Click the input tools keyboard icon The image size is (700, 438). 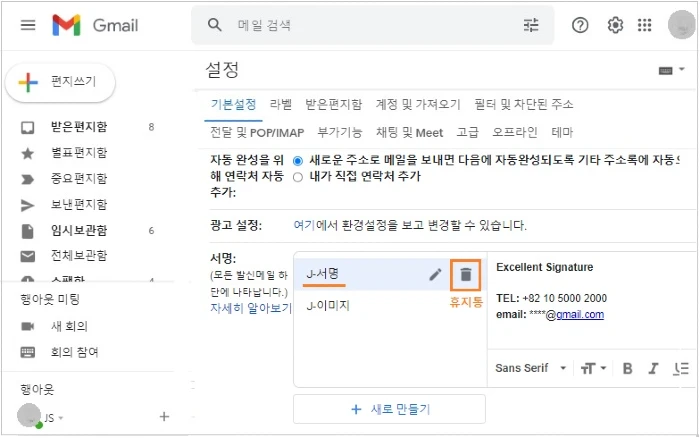coord(666,71)
